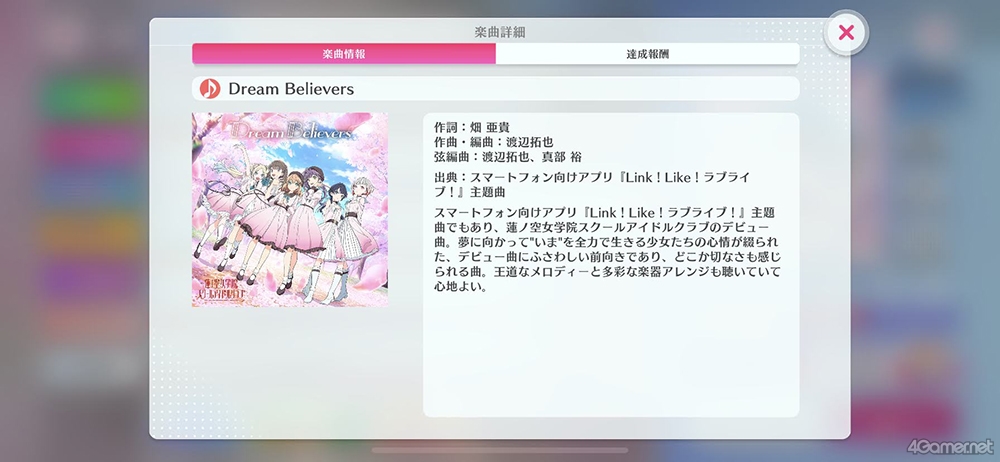Click the empty area of the description panel
Viewport: 1000px width, 462px height.
point(611,355)
